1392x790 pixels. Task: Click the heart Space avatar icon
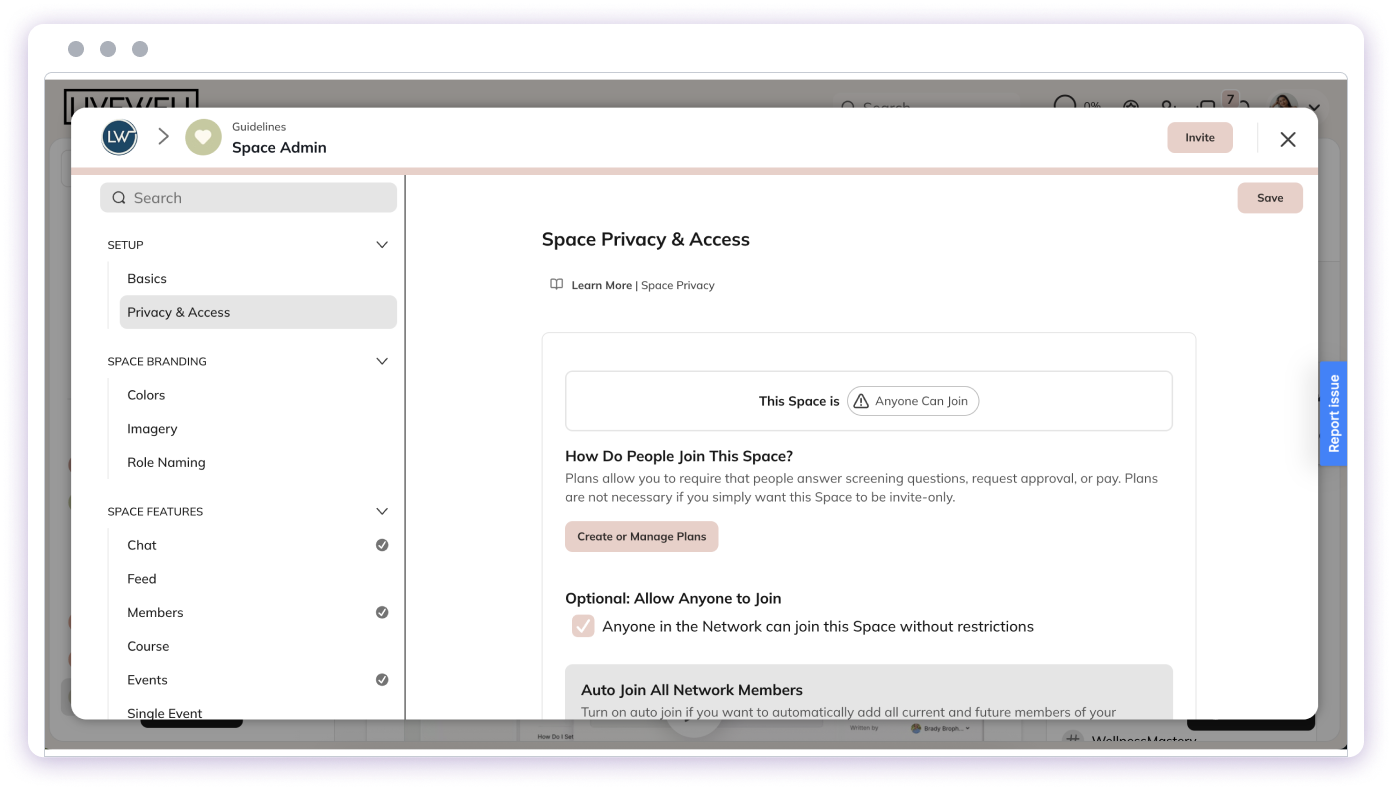pyautogui.click(x=203, y=137)
